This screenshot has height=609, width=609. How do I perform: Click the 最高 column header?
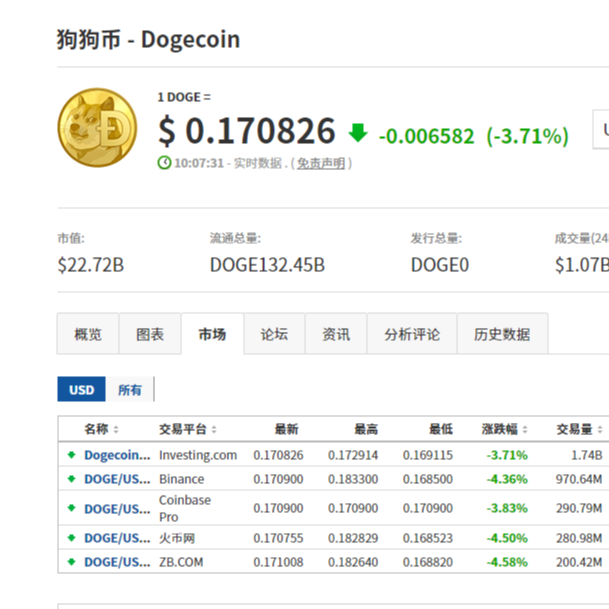point(366,429)
